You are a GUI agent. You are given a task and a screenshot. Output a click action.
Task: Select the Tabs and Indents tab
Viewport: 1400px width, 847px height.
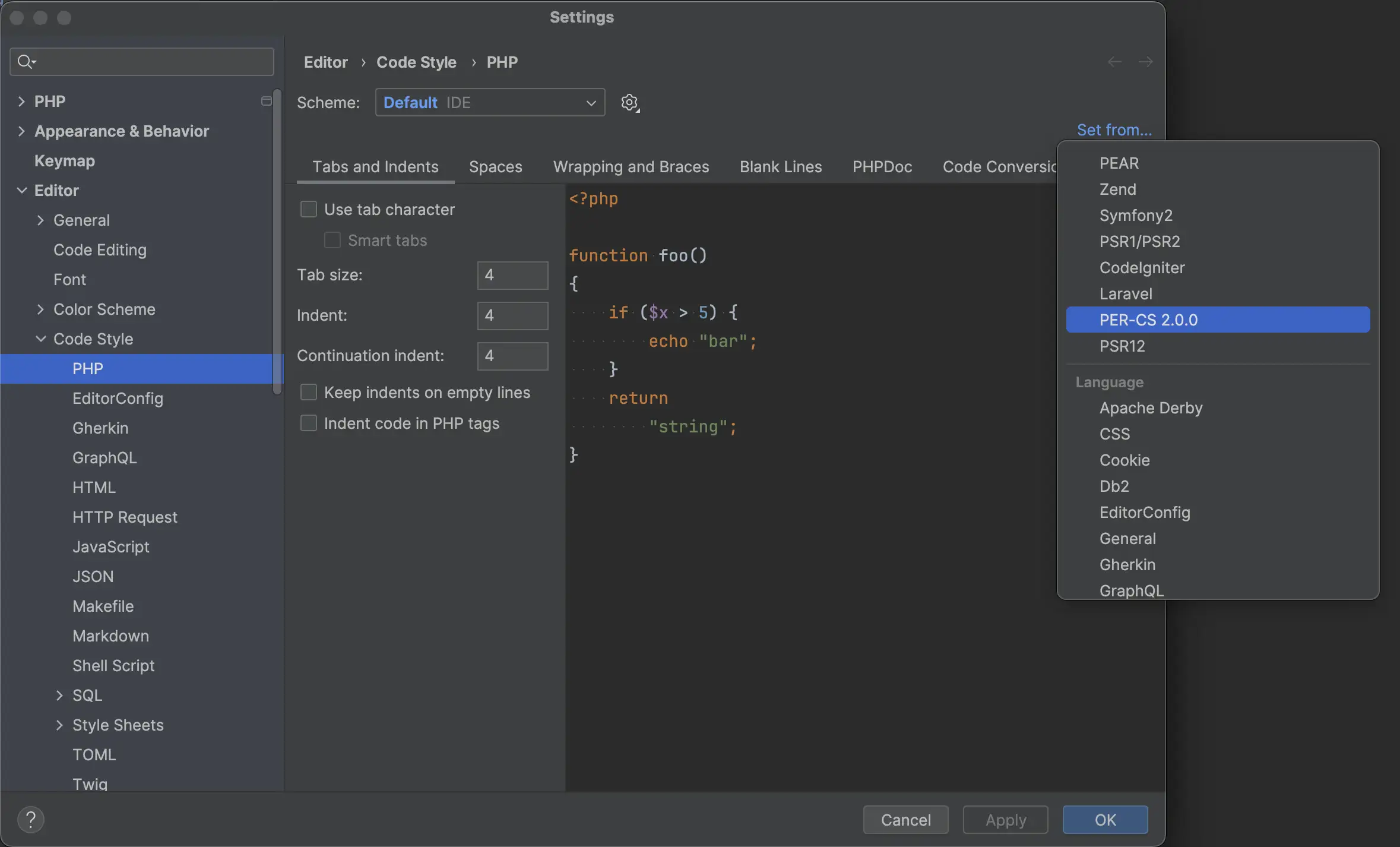[x=375, y=166]
